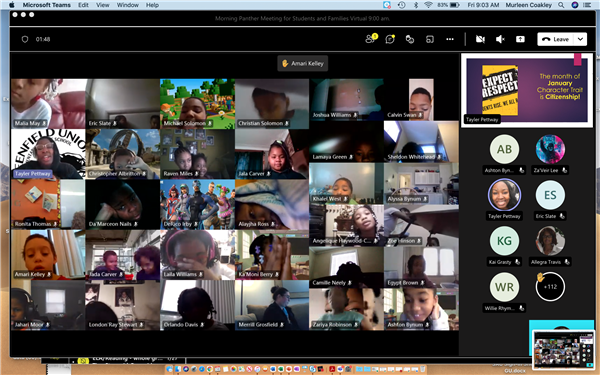Leave the meeting
This screenshot has width=600, height=375.
[556, 39]
